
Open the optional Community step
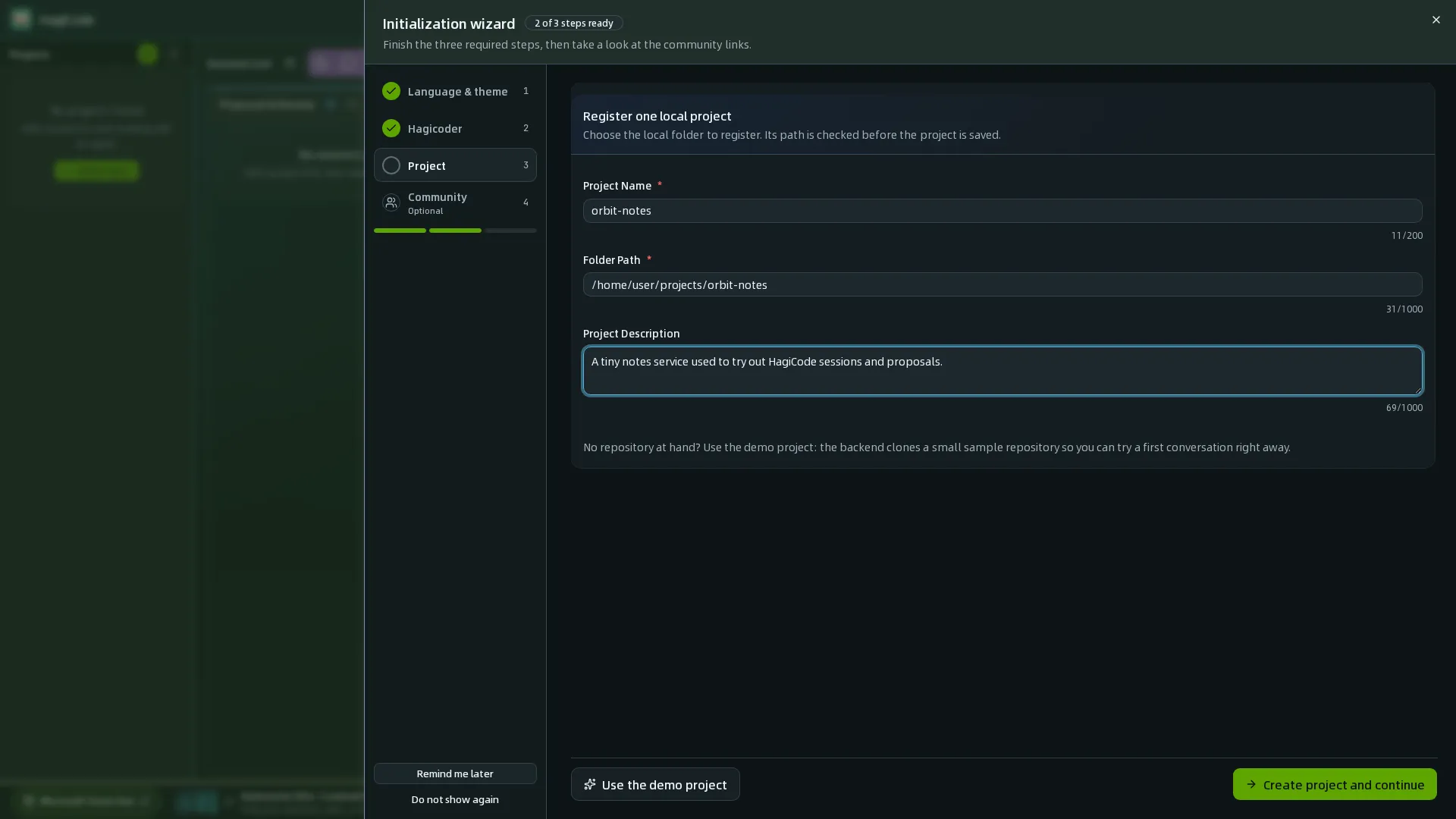[455, 202]
